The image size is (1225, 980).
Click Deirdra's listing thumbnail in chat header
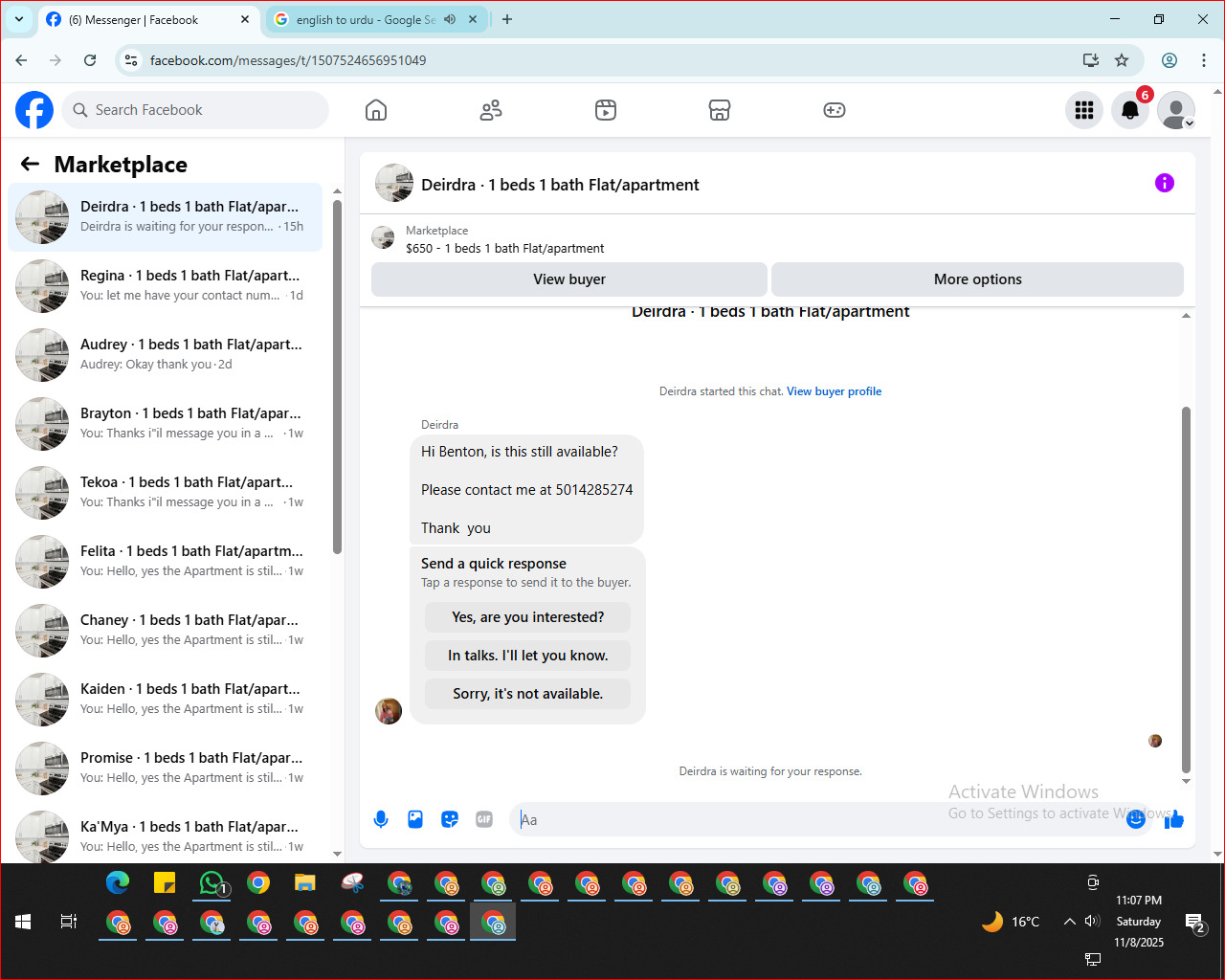click(x=394, y=183)
